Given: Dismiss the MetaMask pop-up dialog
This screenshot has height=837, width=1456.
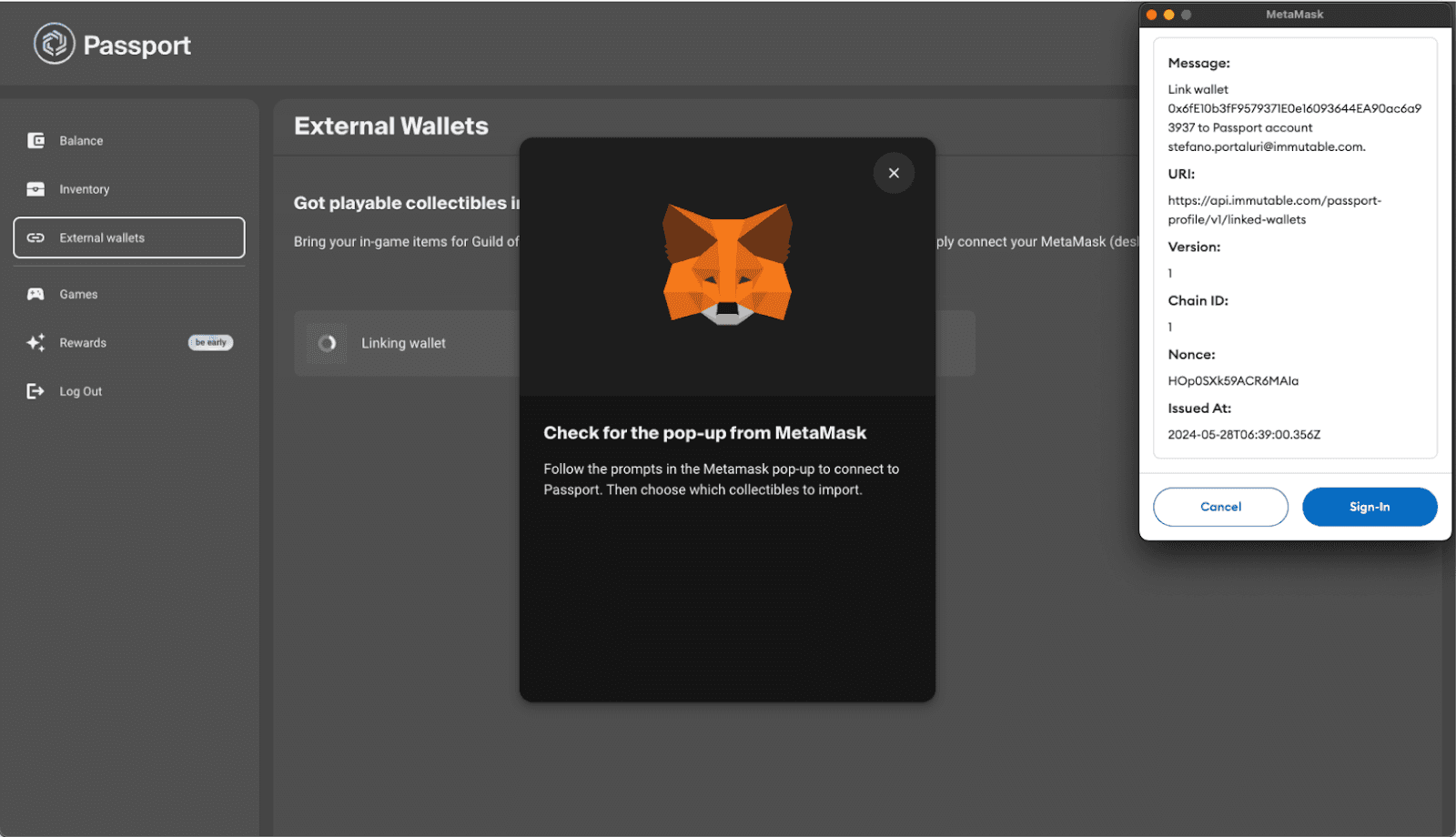Looking at the screenshot, I should tap(893, 172).
